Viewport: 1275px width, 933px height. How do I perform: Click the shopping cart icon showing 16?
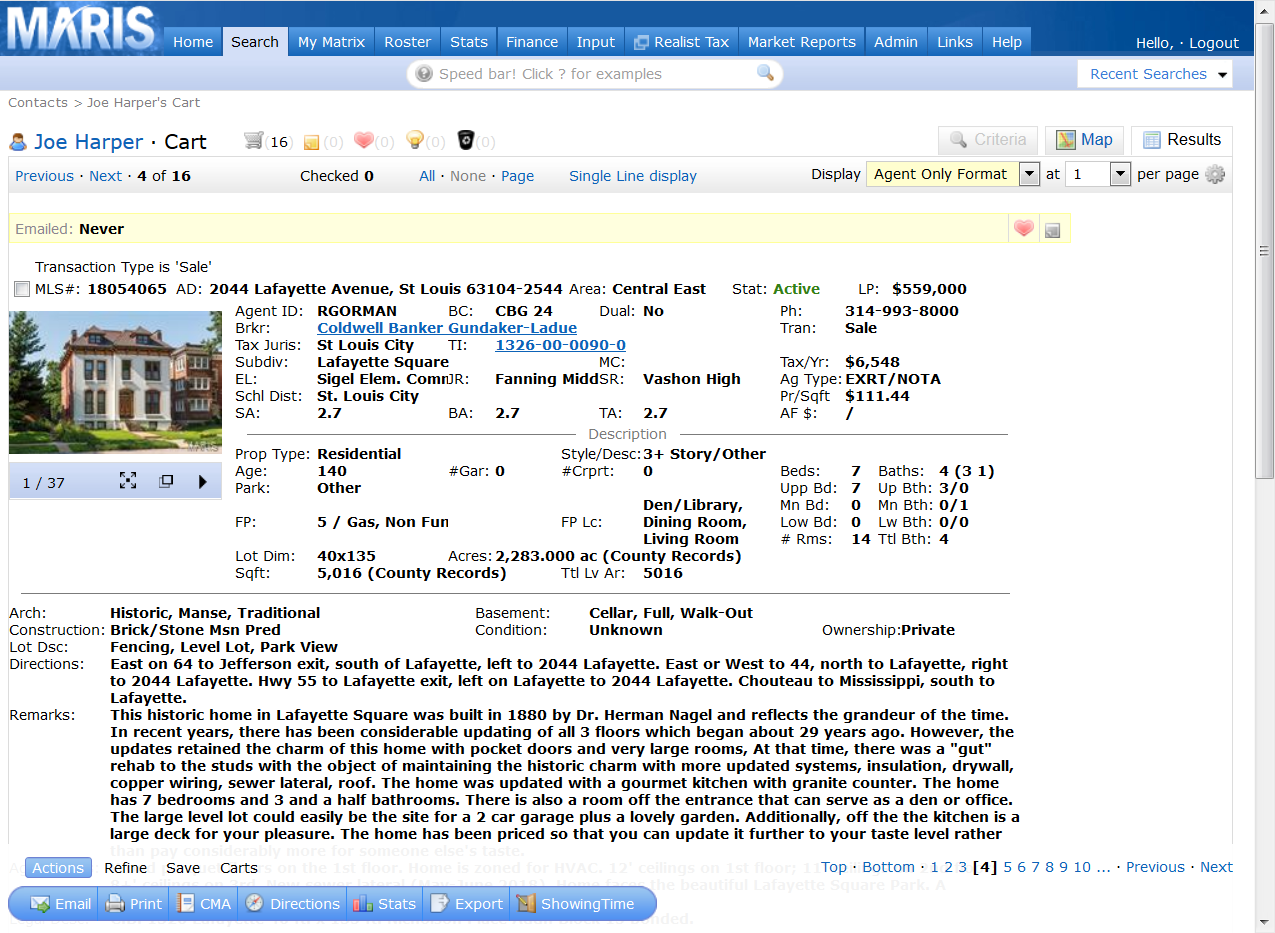click(x=253, y=141)
